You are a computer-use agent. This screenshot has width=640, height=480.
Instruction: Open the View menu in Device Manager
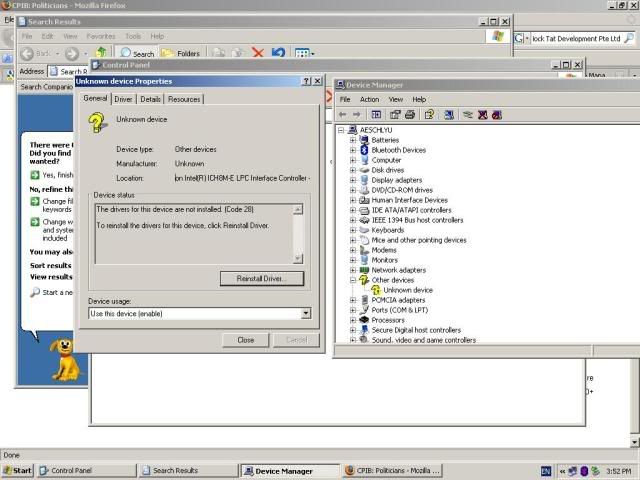(396, 99)
